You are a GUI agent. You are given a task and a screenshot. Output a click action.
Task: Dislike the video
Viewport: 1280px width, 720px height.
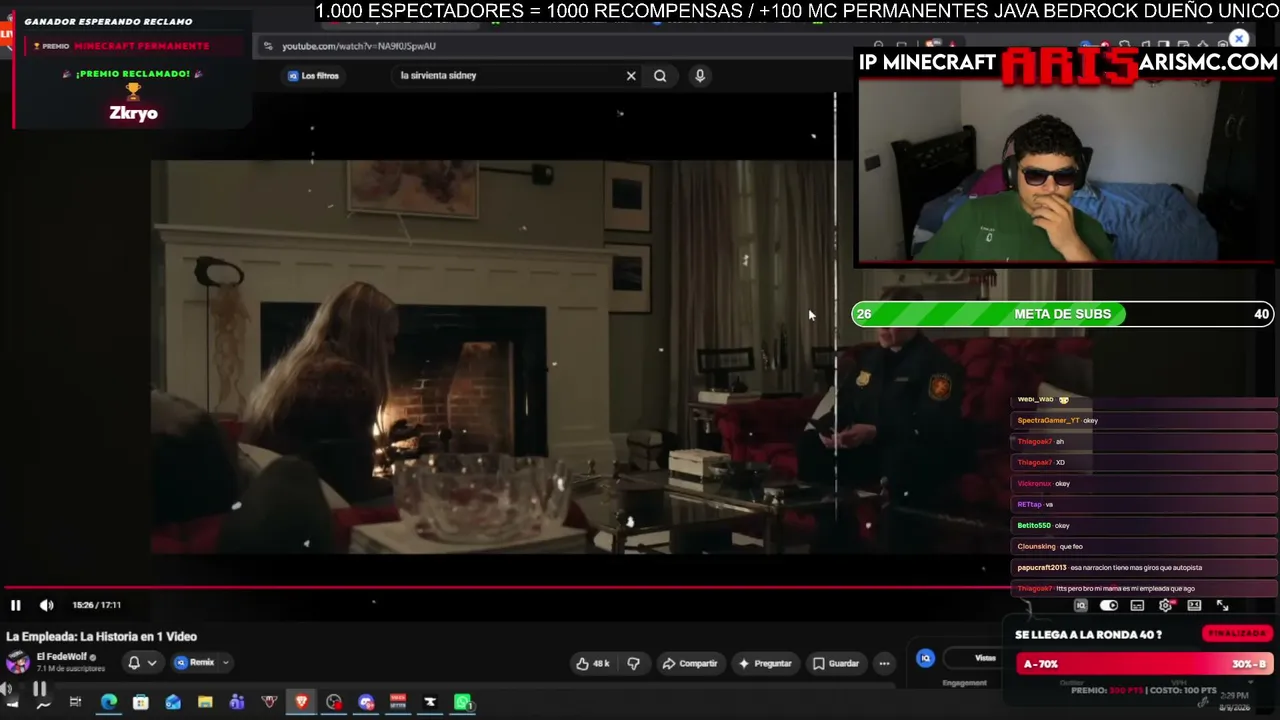tap(633, 663)
